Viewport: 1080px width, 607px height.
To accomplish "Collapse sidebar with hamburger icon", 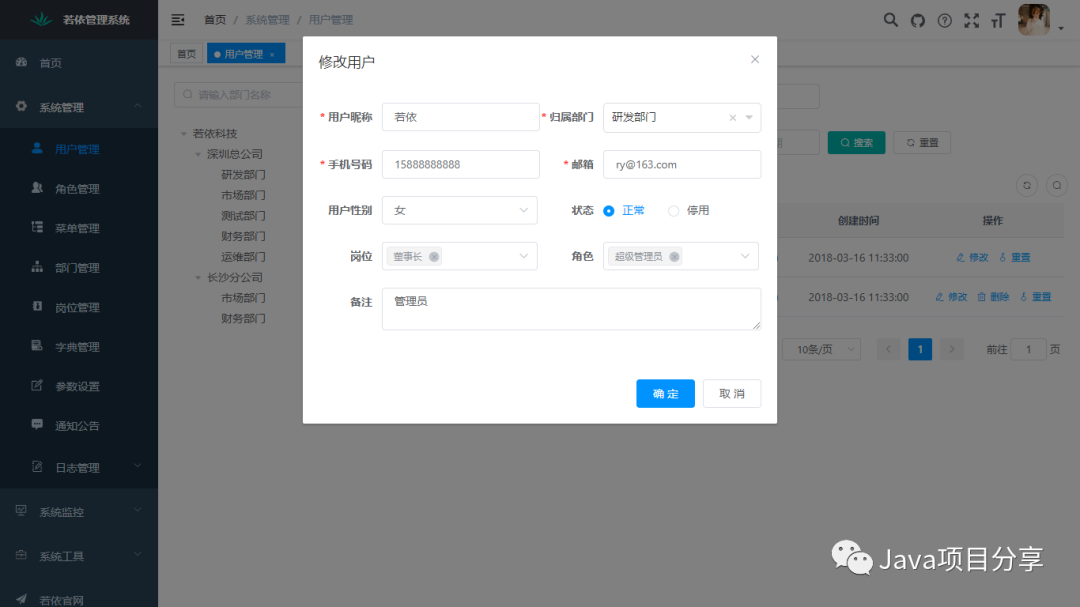I will tap(178, 20).
